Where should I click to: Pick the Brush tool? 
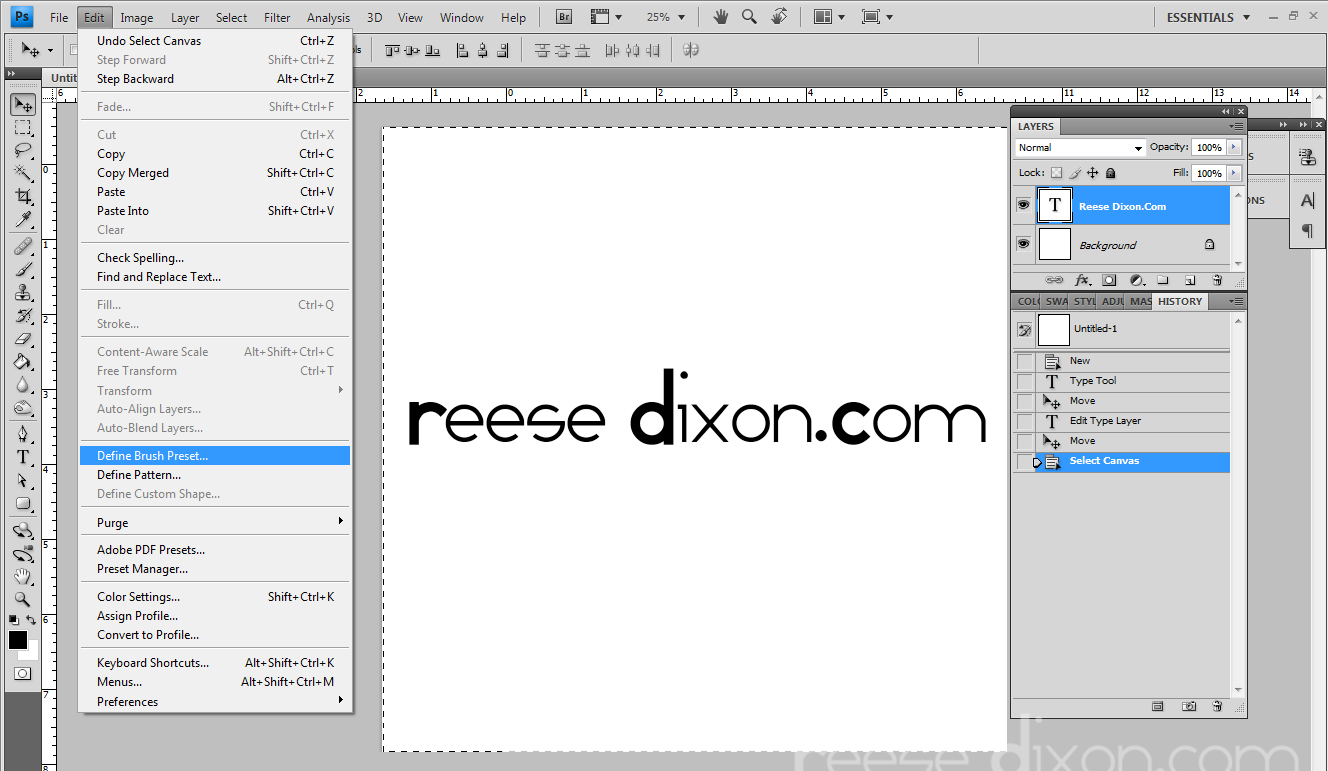tap(22, 269)
